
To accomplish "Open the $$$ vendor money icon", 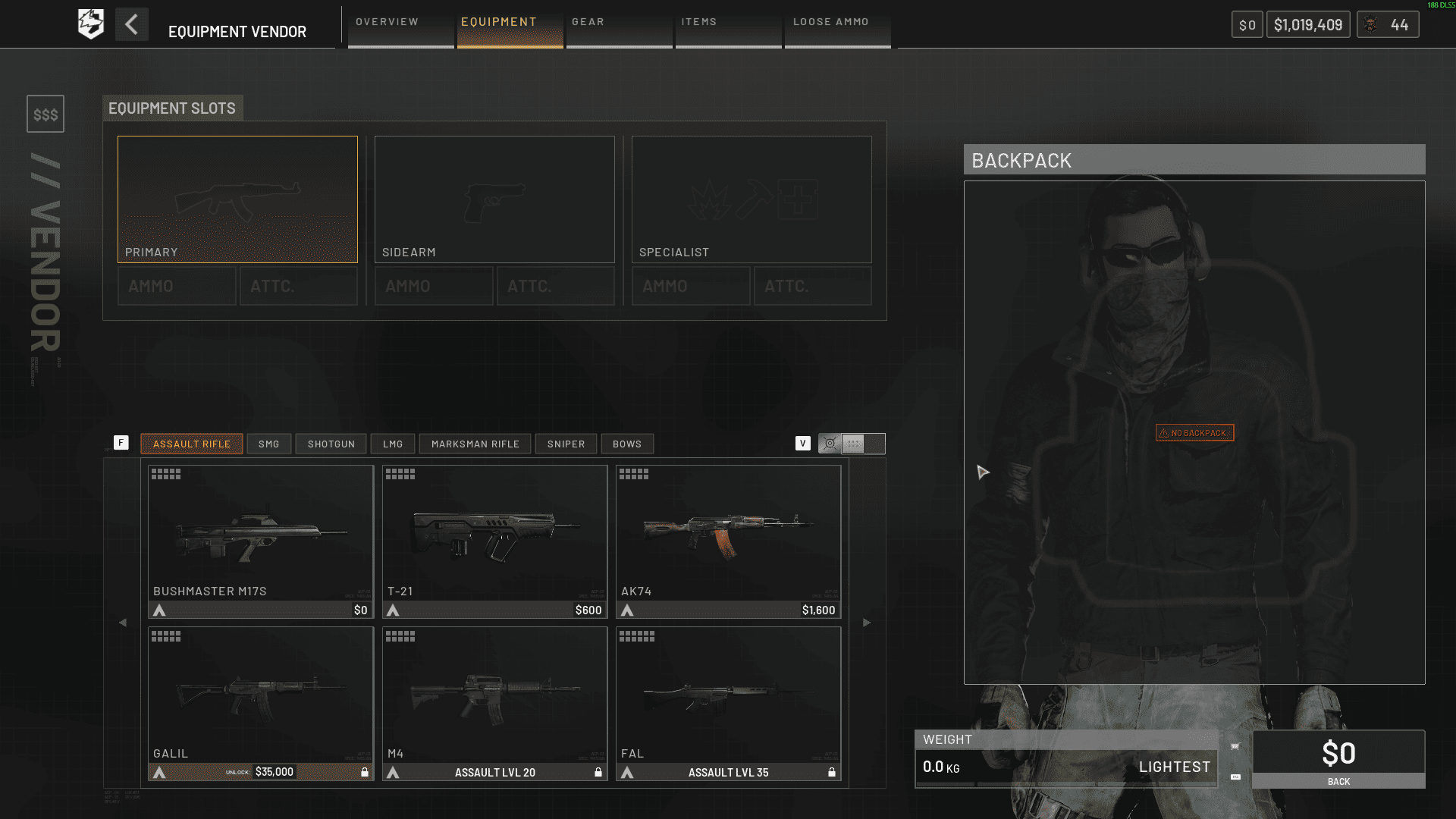I will click(45, 114).
